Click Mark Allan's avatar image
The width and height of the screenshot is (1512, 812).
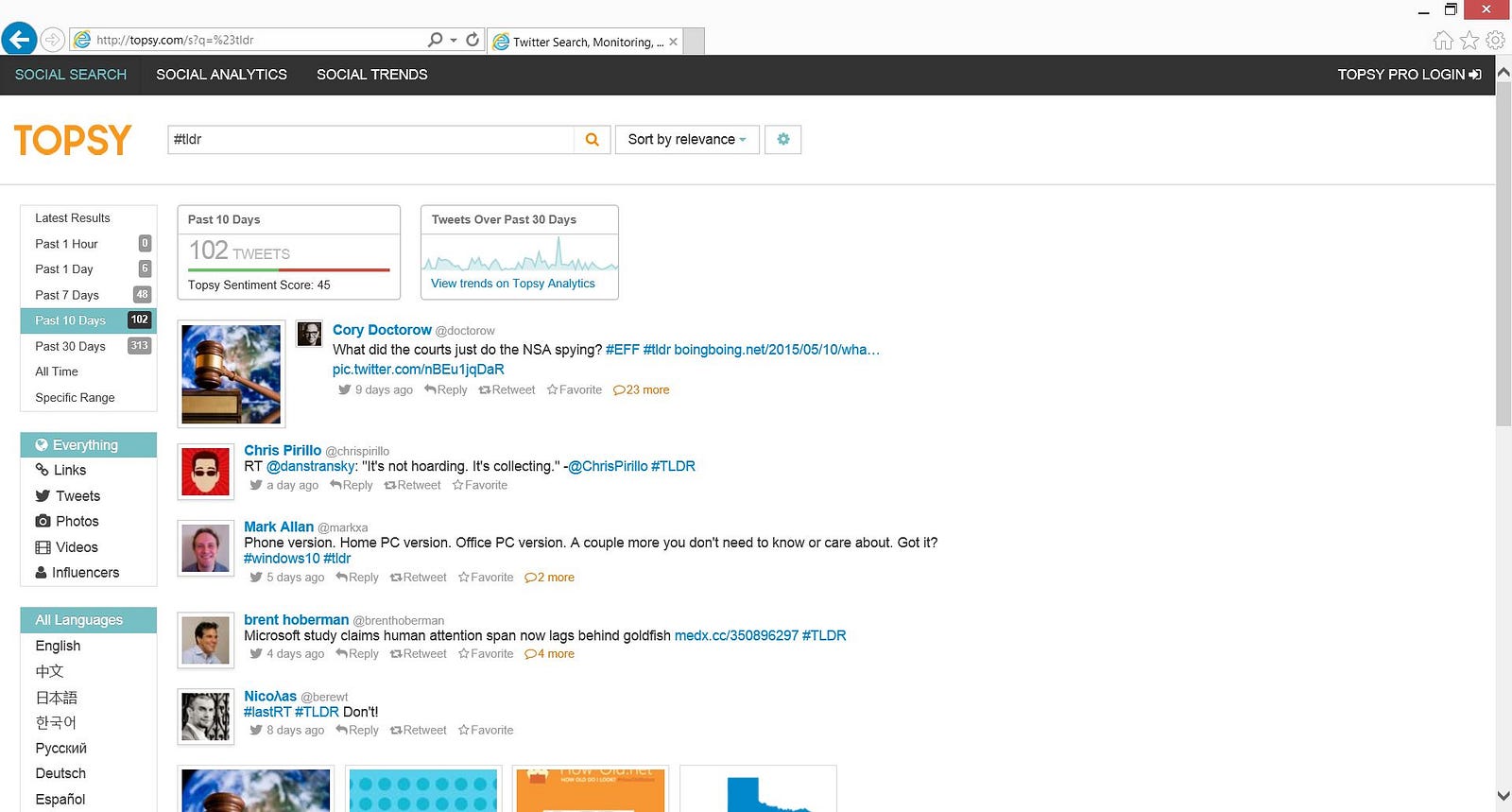click(205, 548)
